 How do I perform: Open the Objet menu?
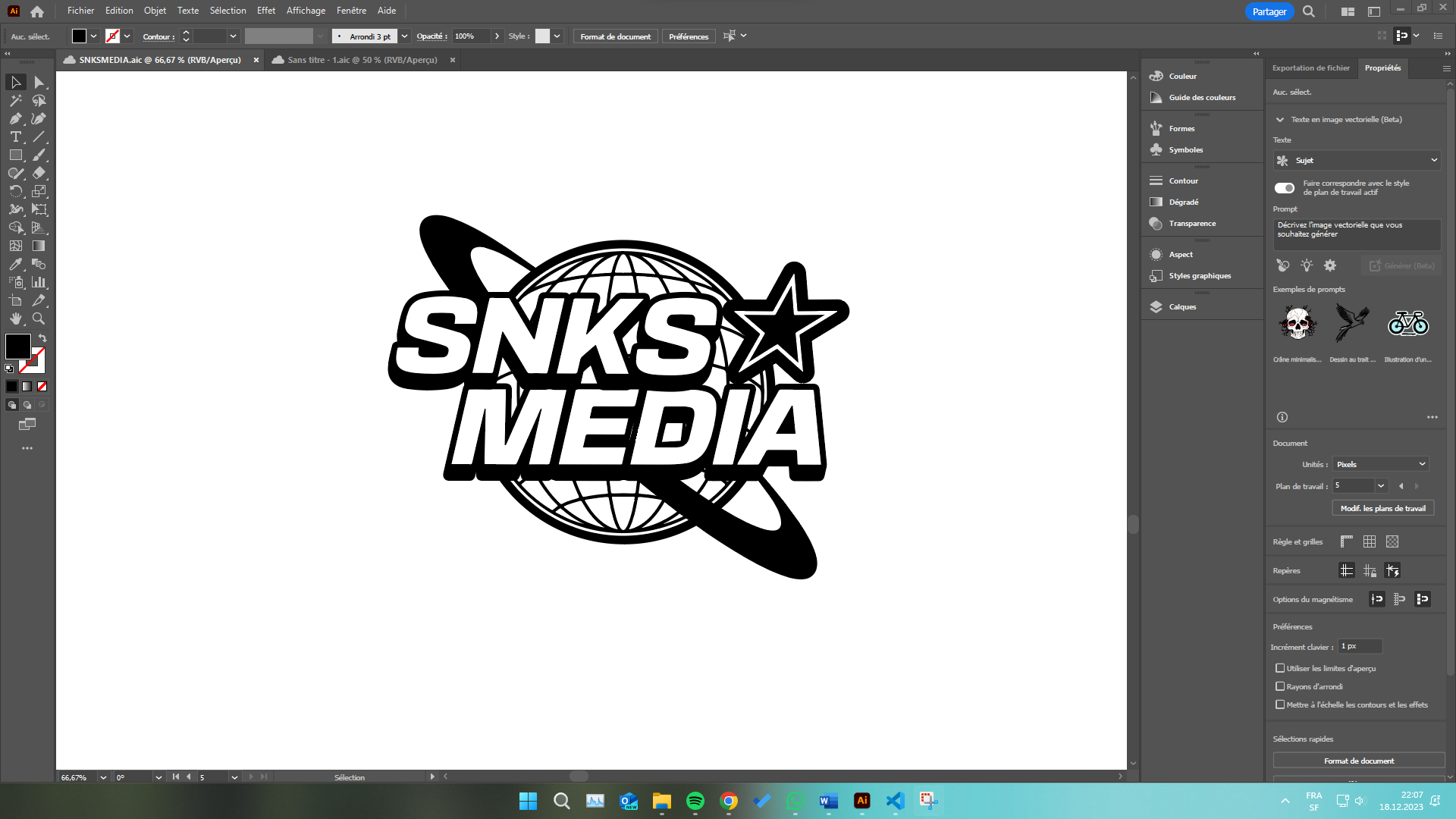(155, 11)
